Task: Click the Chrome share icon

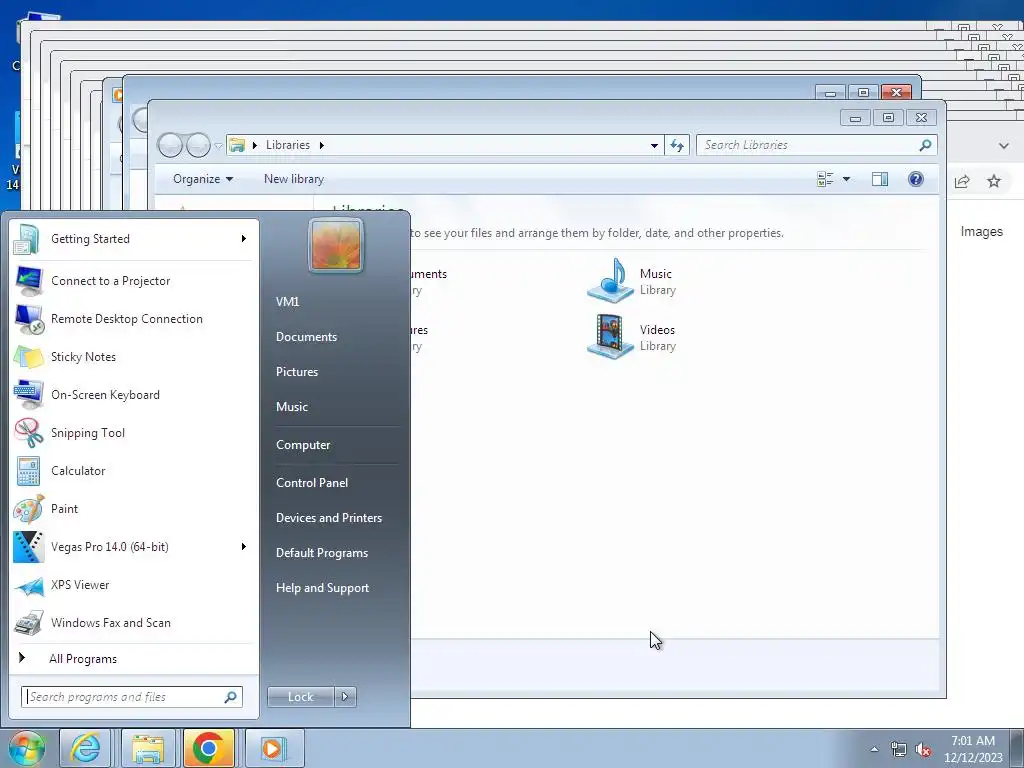Action: pyautogui.click(x=962, y=181)
